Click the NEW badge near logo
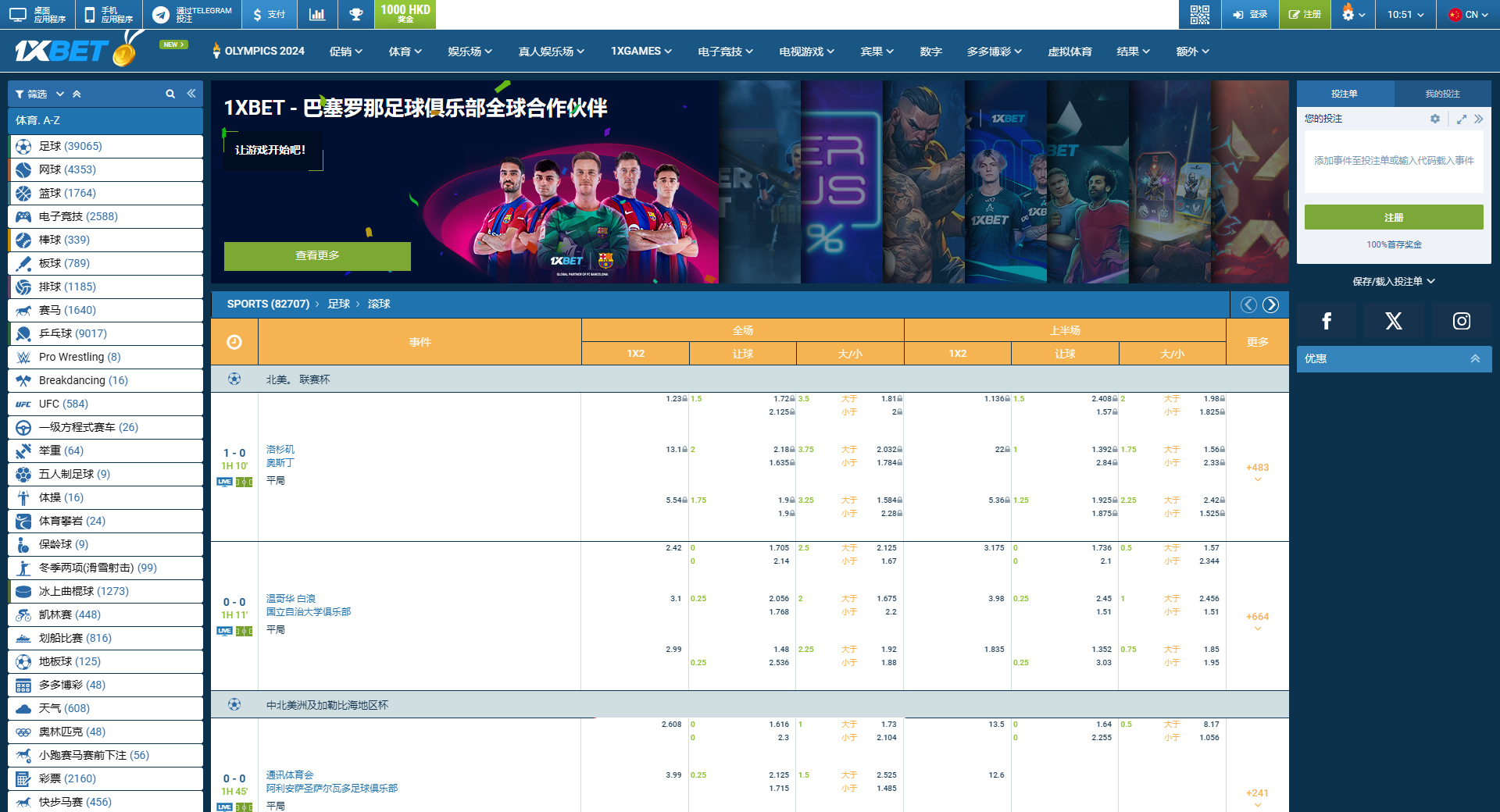 pos(173,45)
